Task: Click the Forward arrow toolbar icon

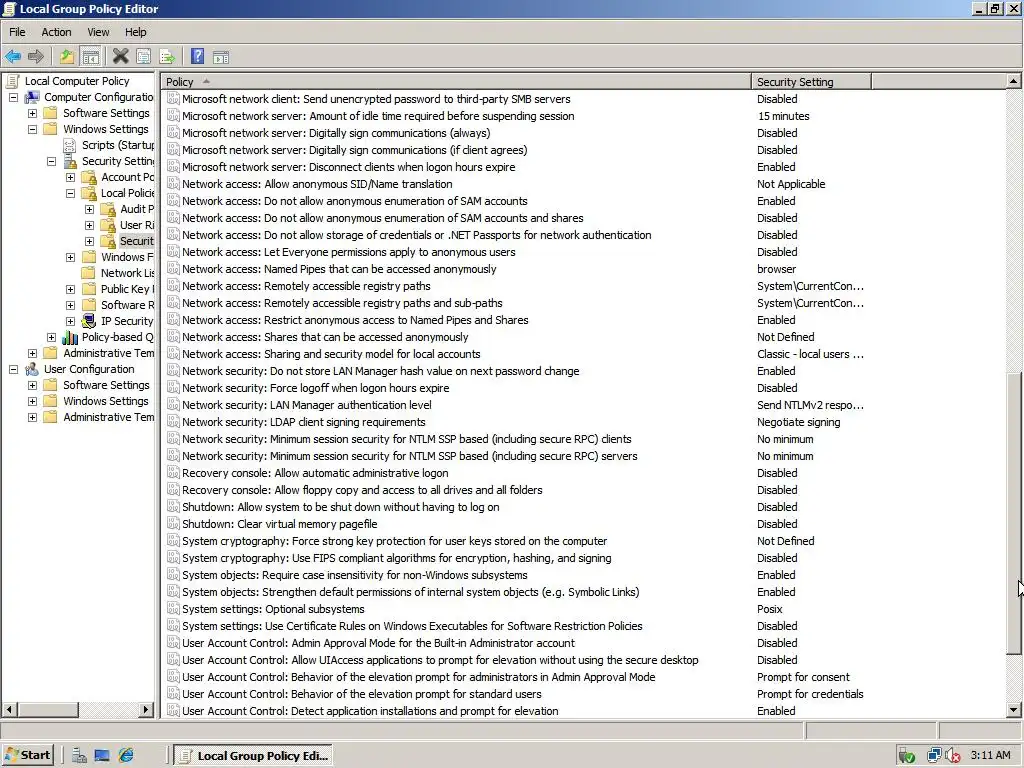Action: 37,57
